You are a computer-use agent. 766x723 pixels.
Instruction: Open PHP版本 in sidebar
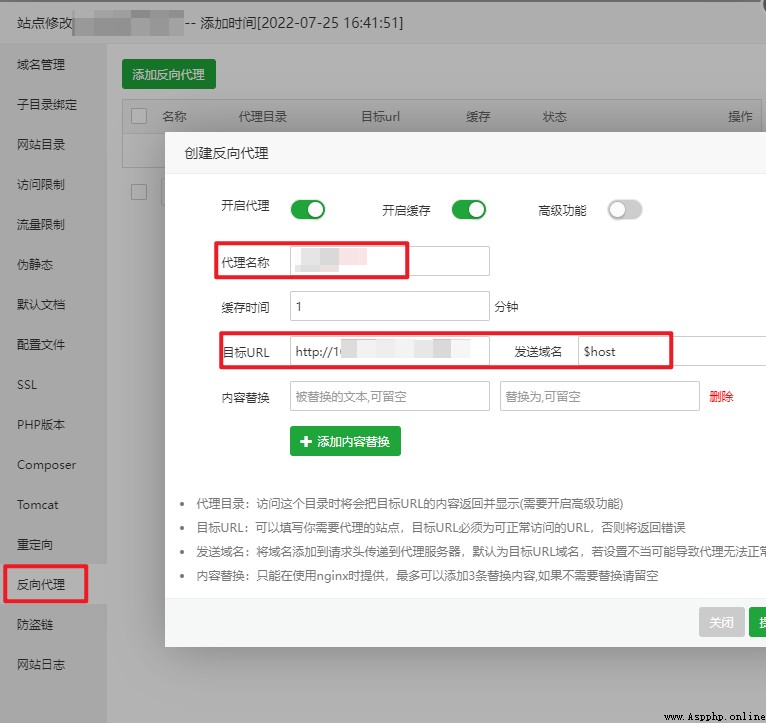[41, 425]
